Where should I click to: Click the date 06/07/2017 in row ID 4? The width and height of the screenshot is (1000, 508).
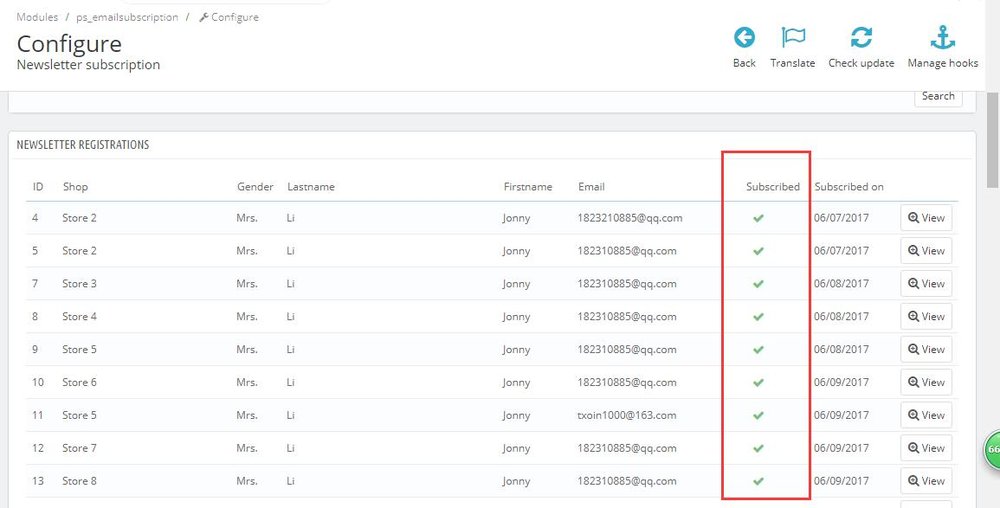841,218
